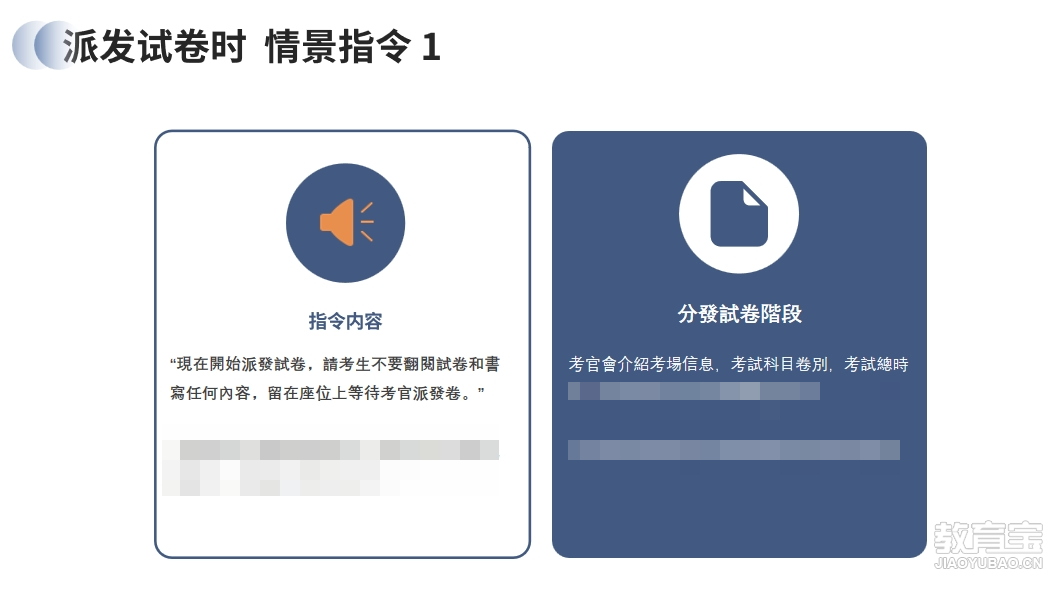The height and width of the screenshot is (592, 1064).
Task: Click the white document file icon
Action: click(x=739, y=213)
